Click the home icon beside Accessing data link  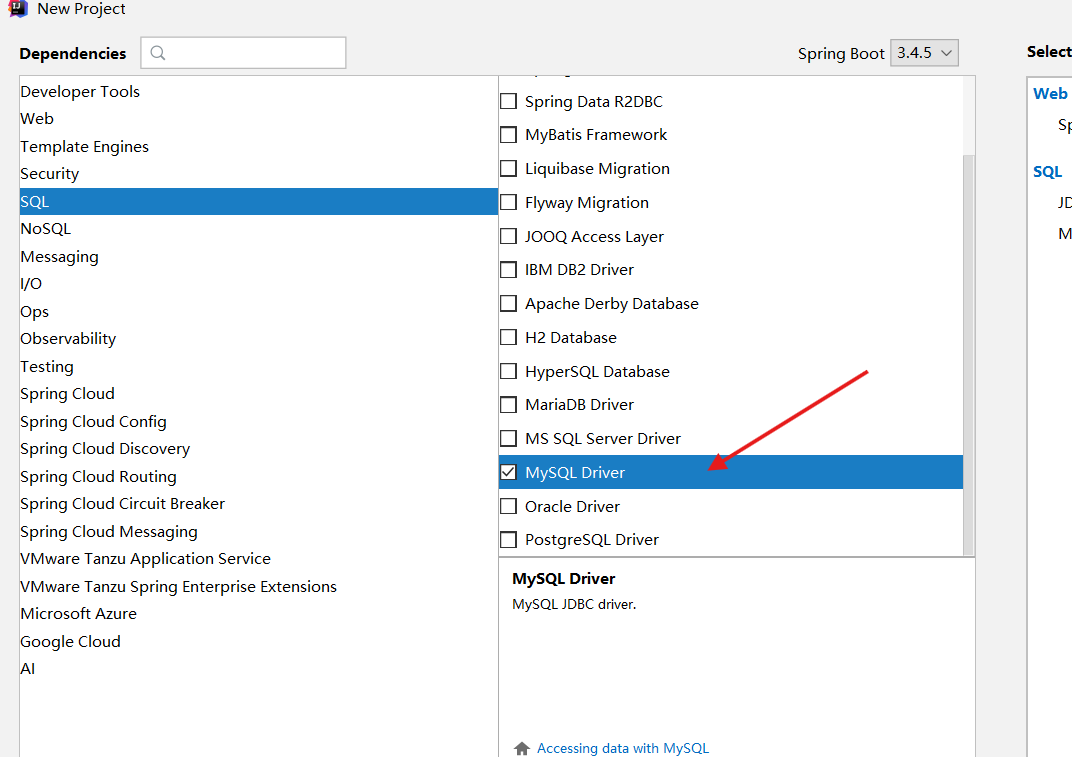tap(522, 748)
